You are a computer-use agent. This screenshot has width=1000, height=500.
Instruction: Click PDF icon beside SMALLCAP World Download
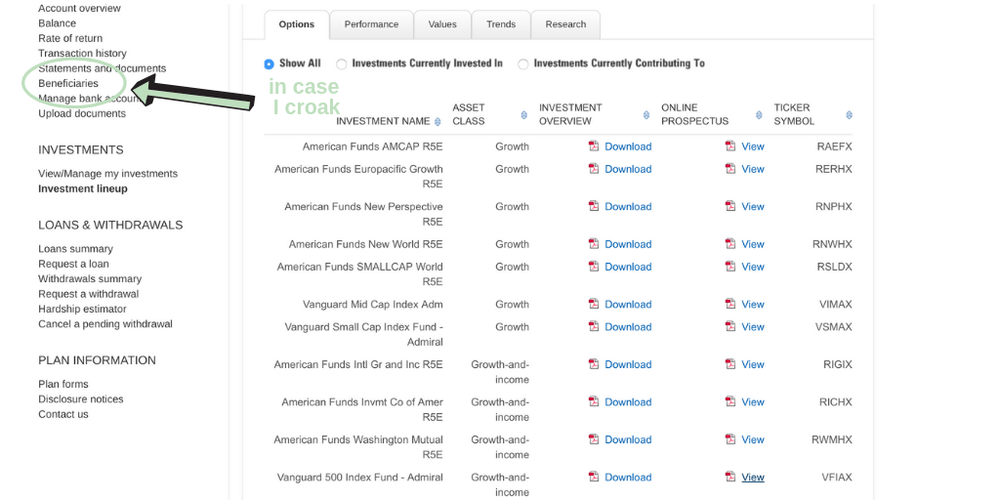click(594, 266)
